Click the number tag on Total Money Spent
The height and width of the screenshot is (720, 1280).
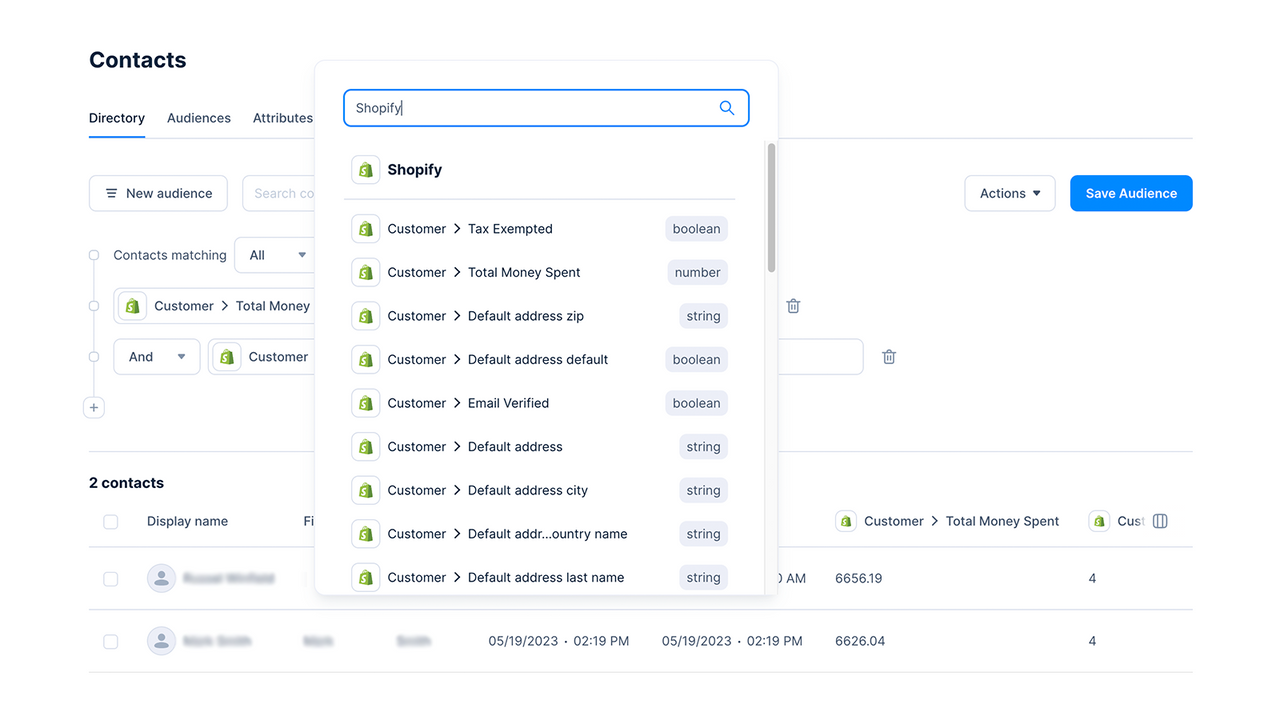(697, 272)
